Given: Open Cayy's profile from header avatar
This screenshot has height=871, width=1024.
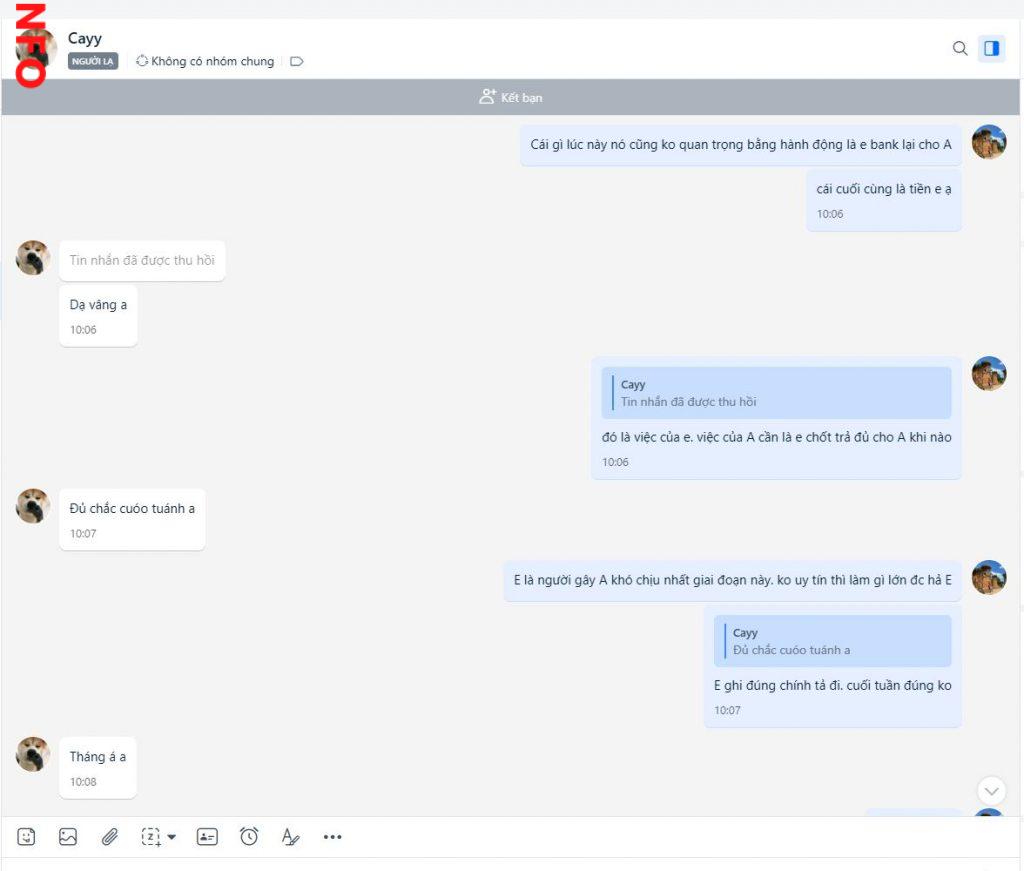Looking at the screenshot, I should (x=36, y=48).
